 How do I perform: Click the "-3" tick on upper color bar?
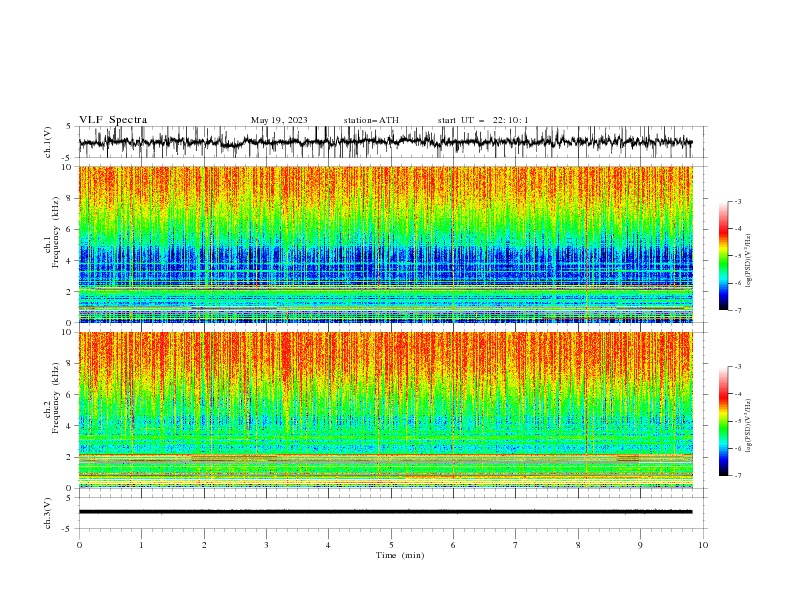pos(737,201)
